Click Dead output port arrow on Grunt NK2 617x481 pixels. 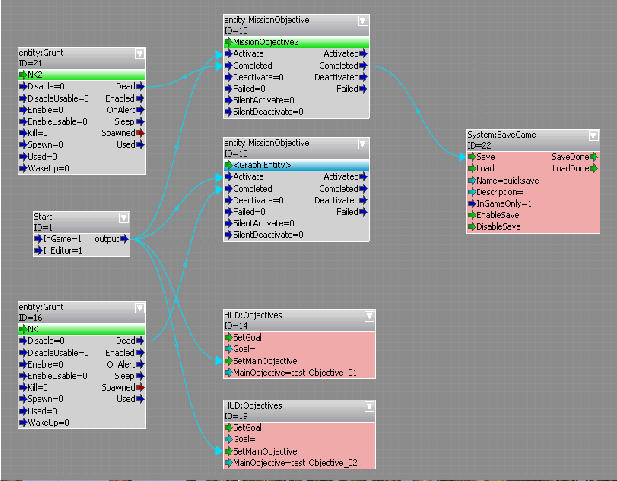click(x=140, y=86)
